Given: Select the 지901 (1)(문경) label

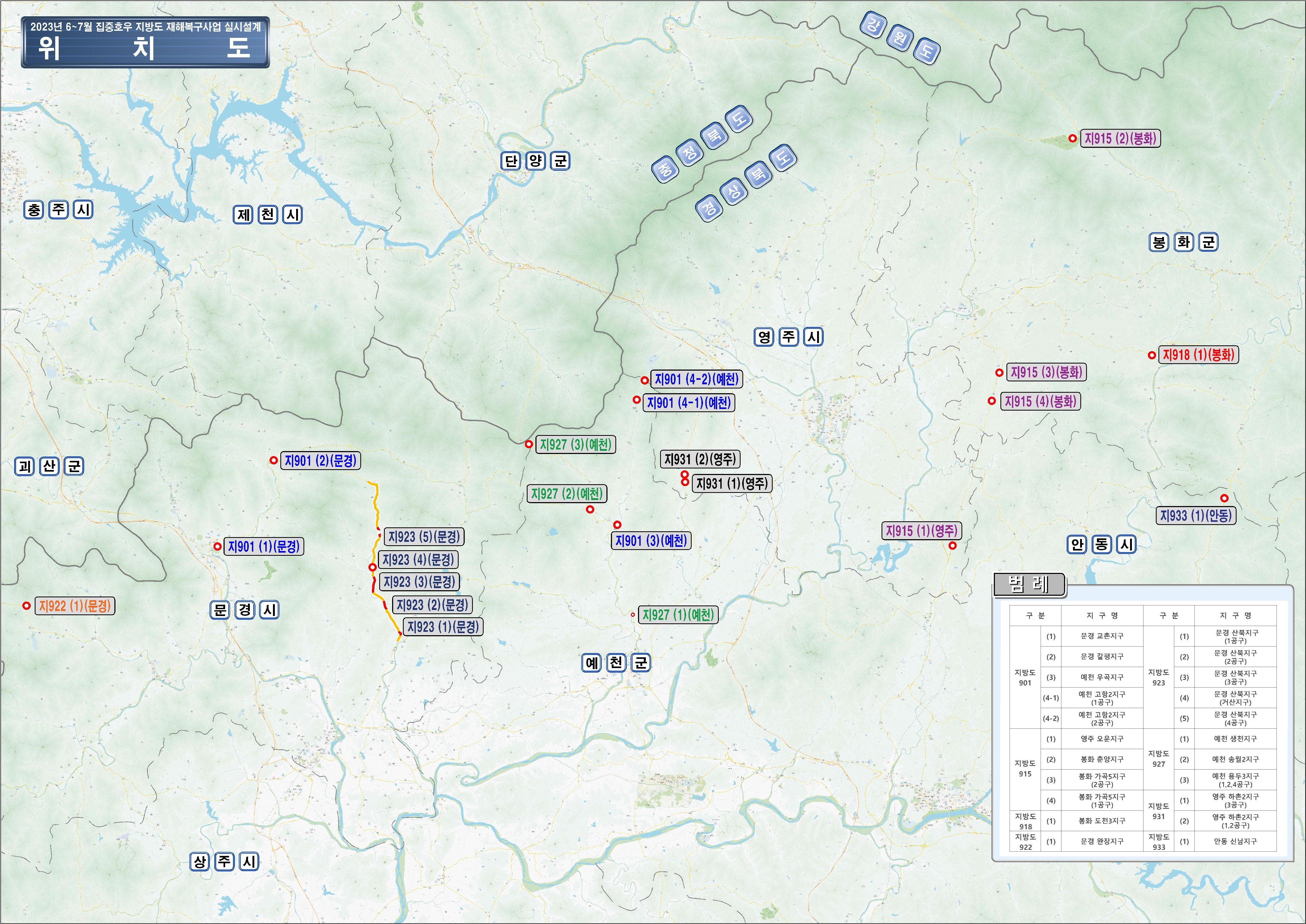Looking at the screenshot, I should coord(264,546).
